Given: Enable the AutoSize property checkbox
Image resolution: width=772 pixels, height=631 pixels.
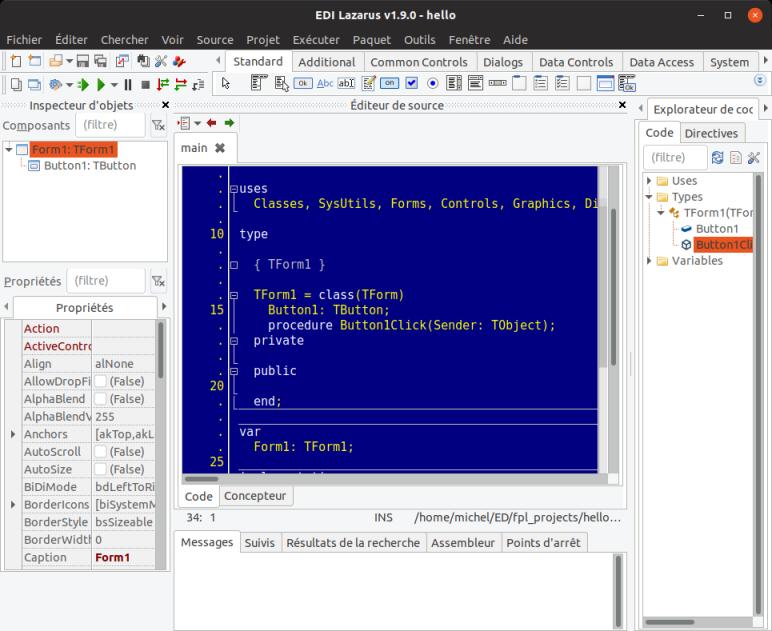Looking at the screenshot, I should click(100, 469).
